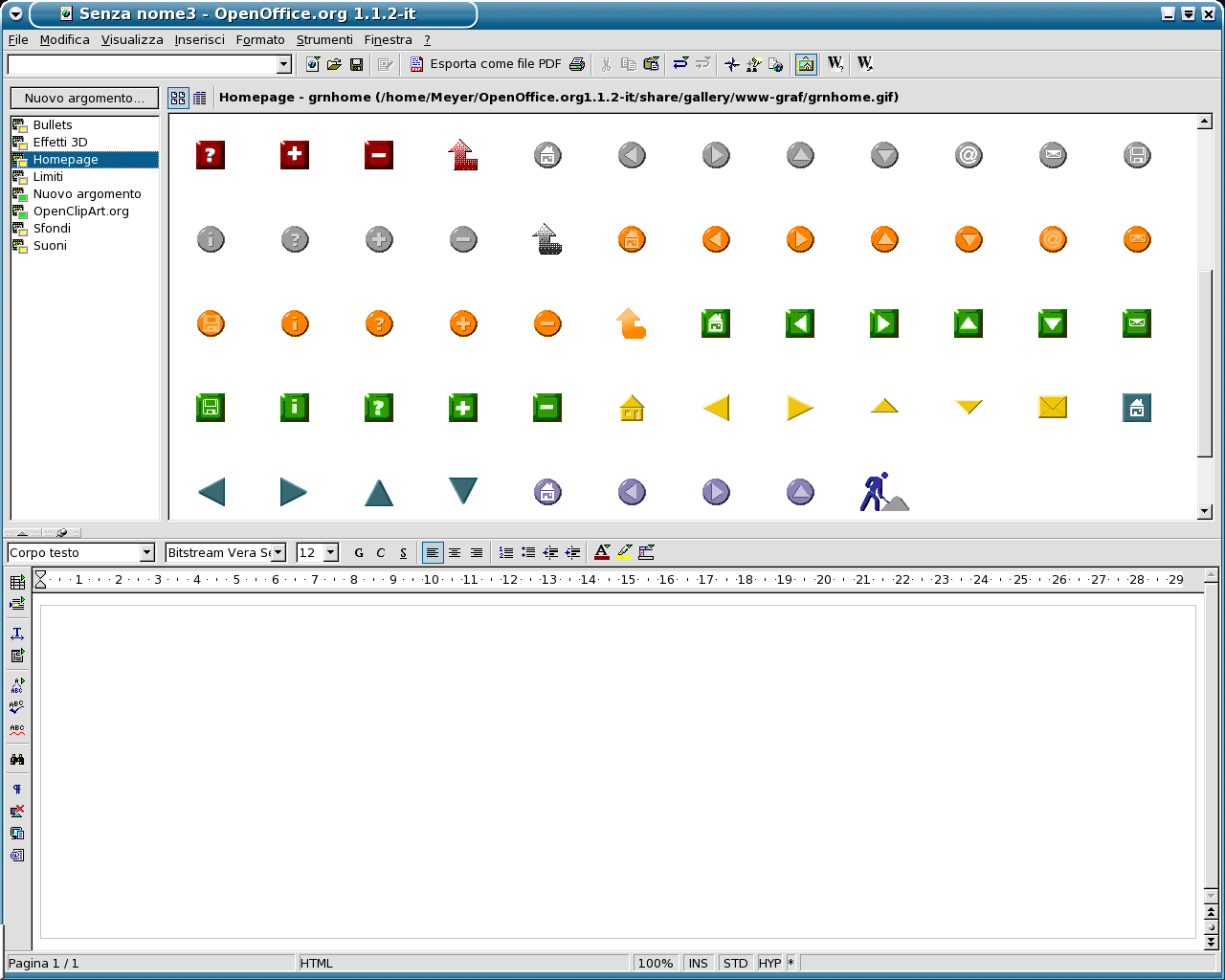This screenshot has height=980, width=1225.
Task: Click the 100% zoom field in status bar
Action: 656,963
